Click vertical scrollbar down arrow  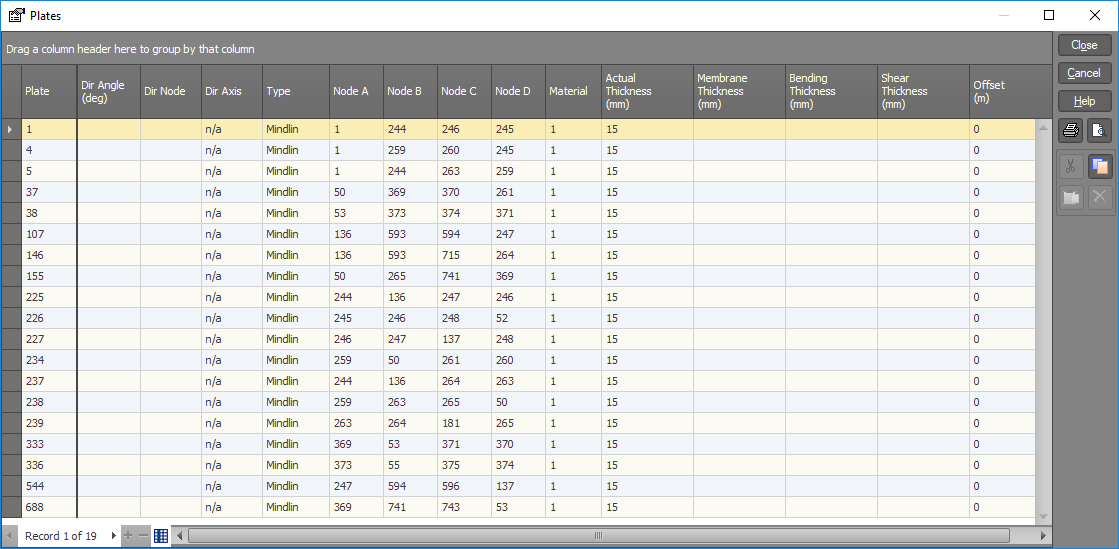click(x=1043, y=516)
